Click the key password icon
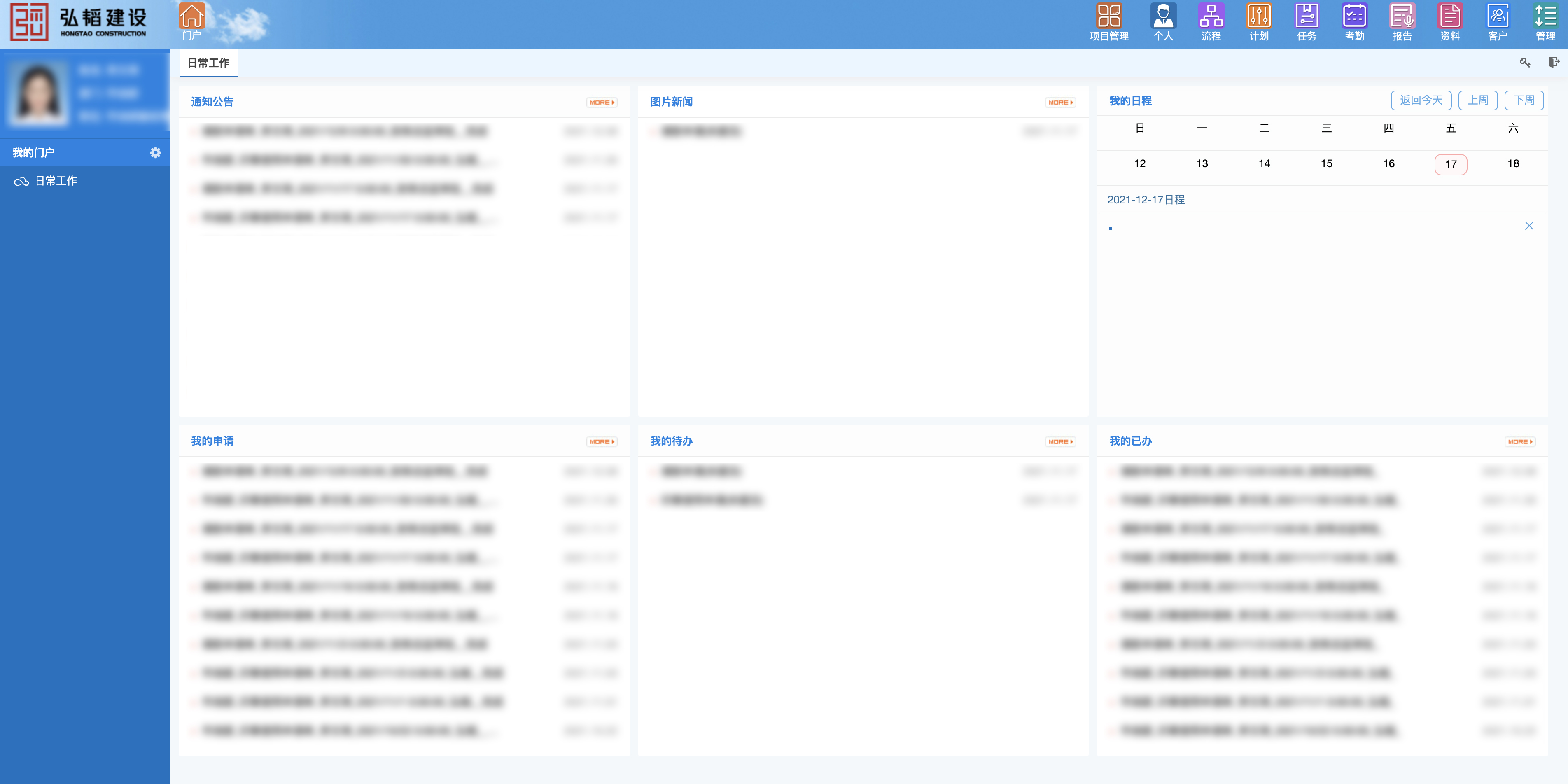The width and height of the screenshot is (1568, 784). tap(1524, 62)
